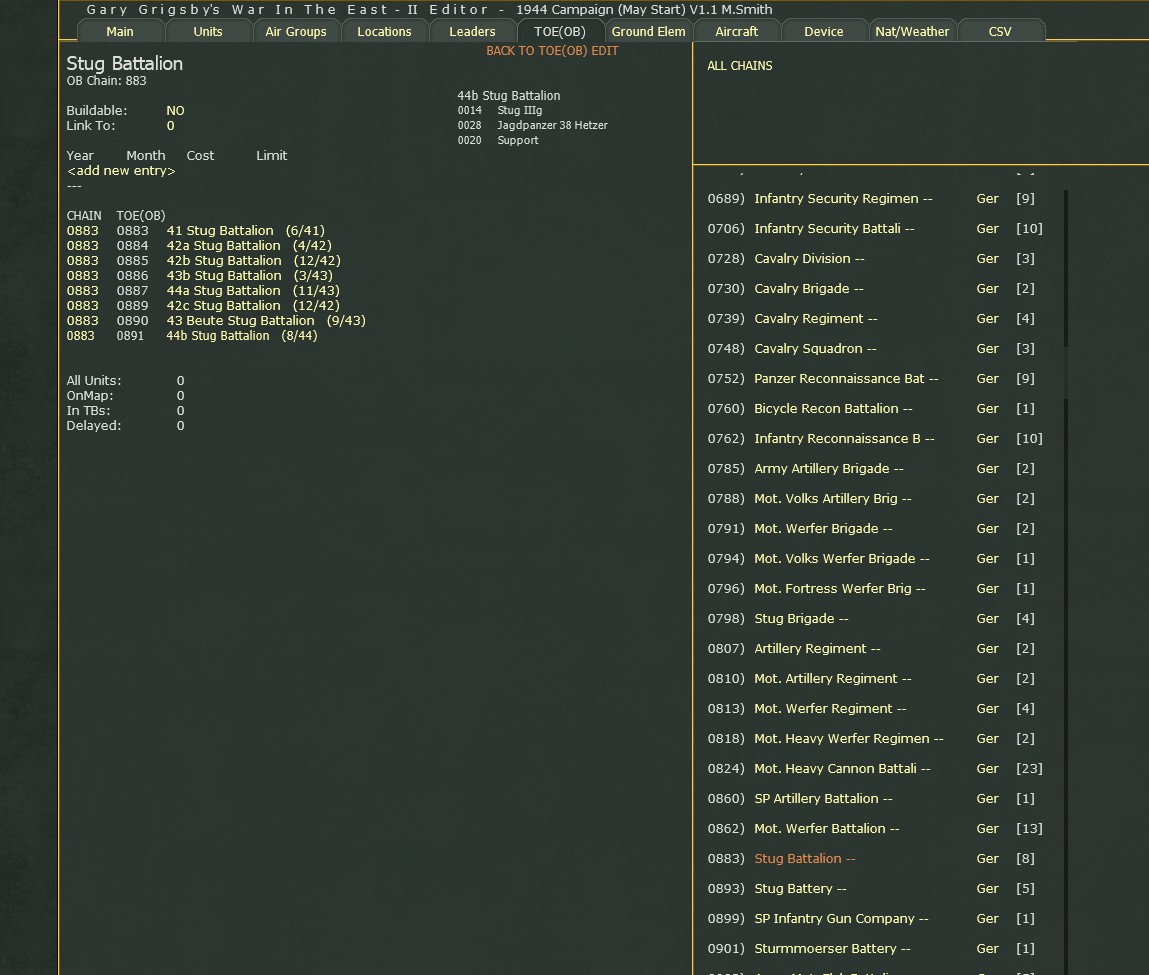The width and height of the screenshot is (1149, 975).
Task: Click 0014 Stug IIIg element
Action: click(500, 111)
